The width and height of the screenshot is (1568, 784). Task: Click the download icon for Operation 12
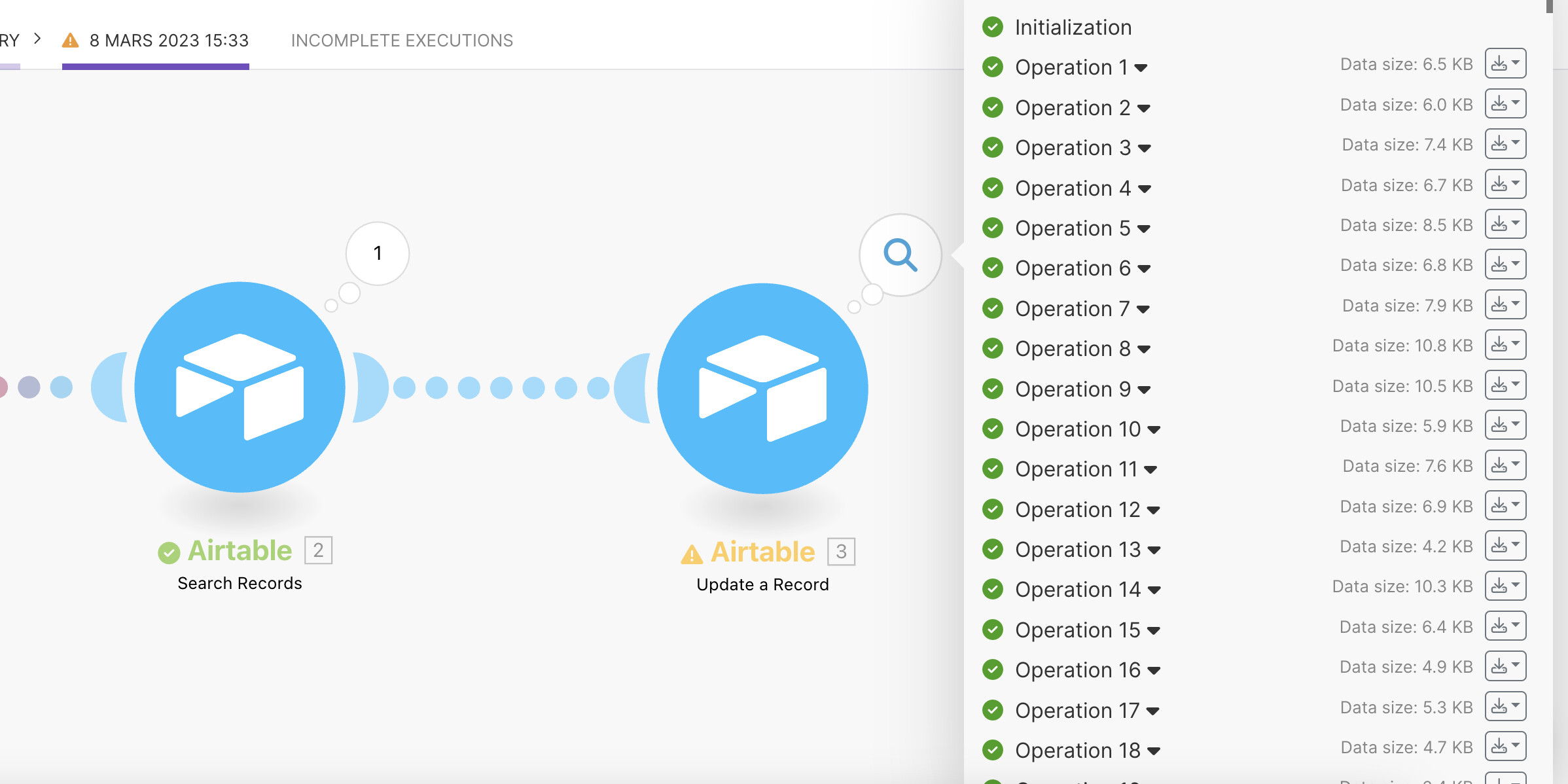coord(1505,506)
